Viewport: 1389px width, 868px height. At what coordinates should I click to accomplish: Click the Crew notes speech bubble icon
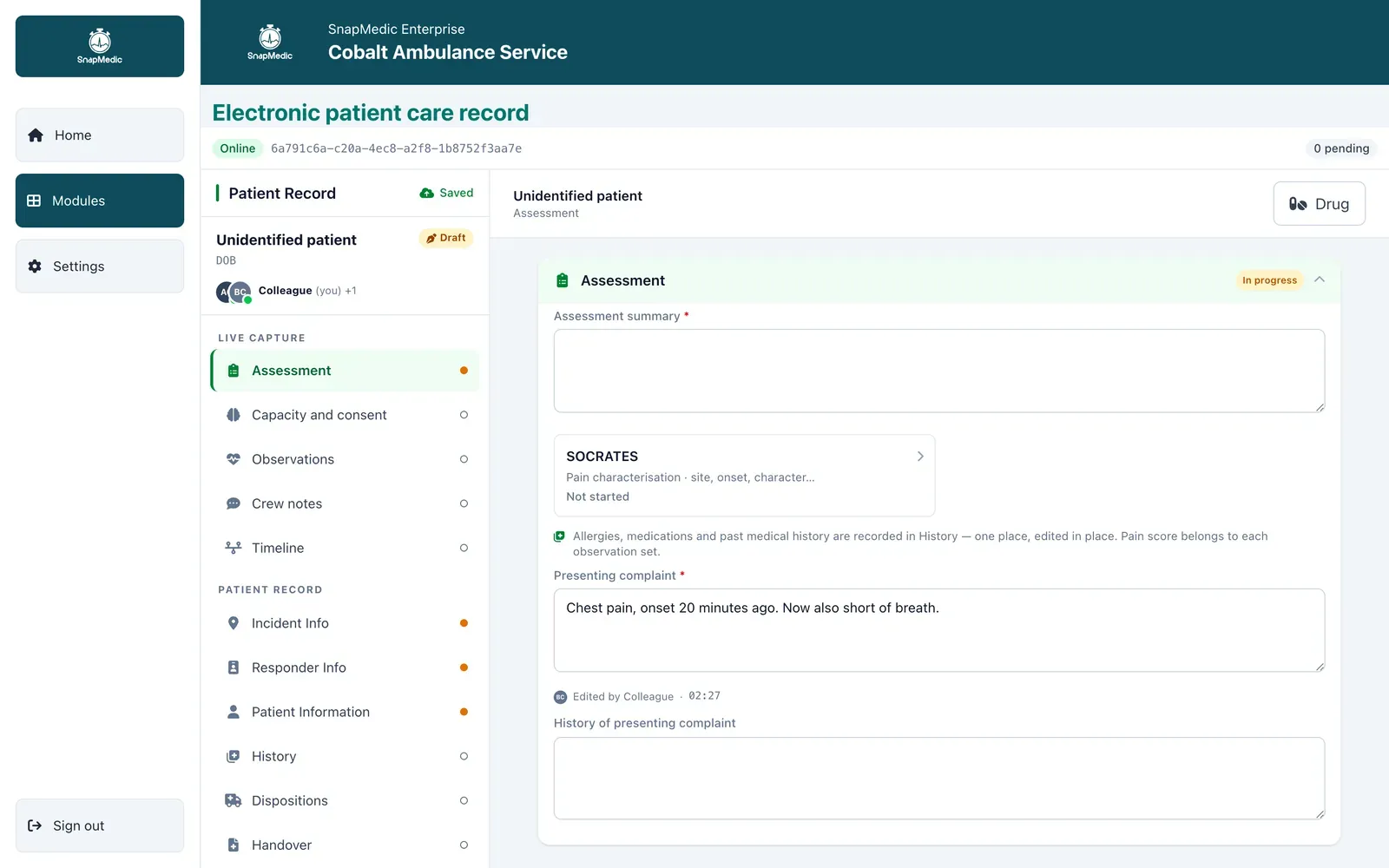(x=234, y=503)
